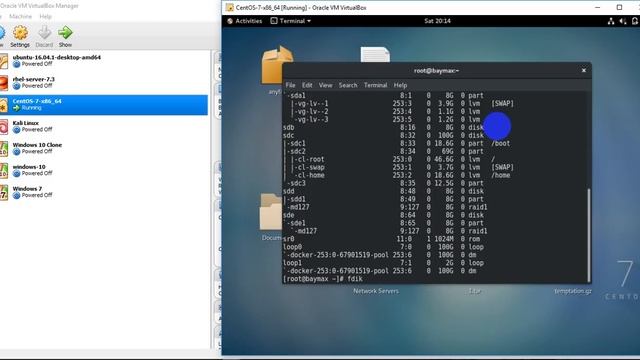
Task: Open the Help menu in VirtualBox Manager
Action: [x=45, y=16]
